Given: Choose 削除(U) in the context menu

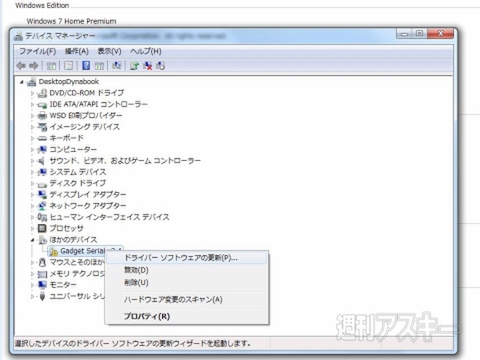Looking at the screenshot, I should point(187,283).
